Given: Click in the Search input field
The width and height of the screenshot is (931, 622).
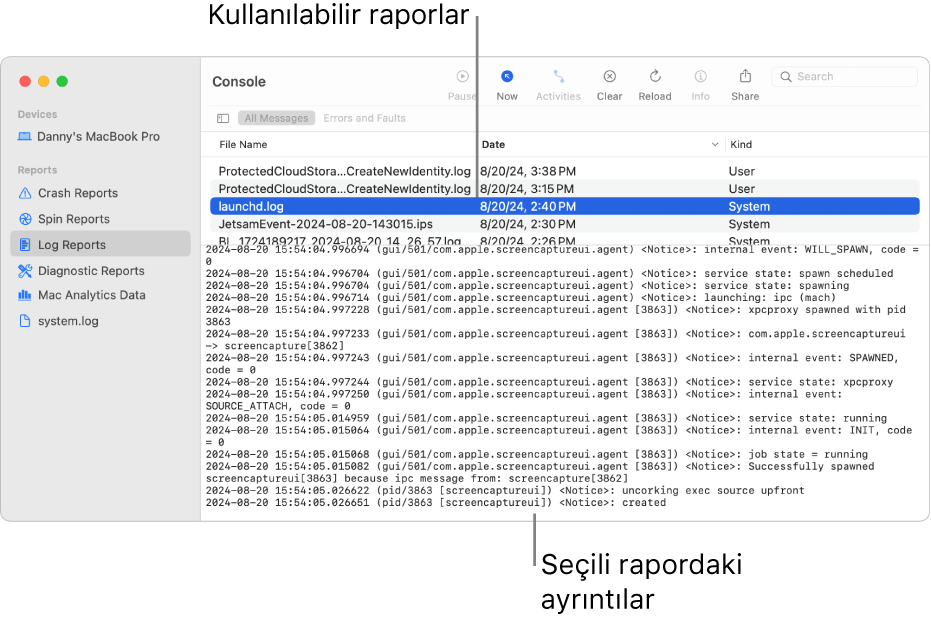Looking at the screenshot, I should point(844,77).
